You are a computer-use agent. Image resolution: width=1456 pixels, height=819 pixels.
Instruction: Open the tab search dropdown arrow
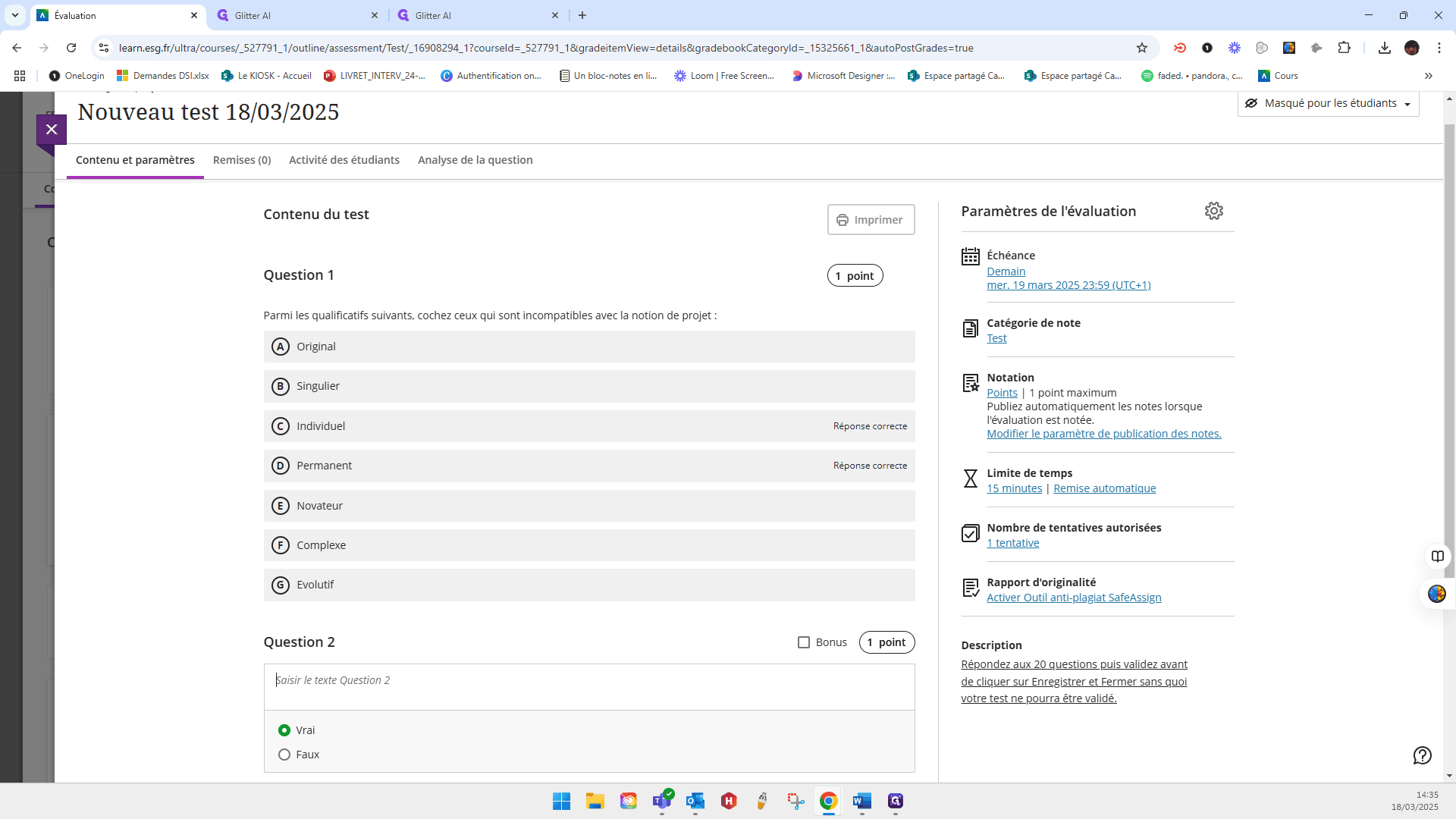(x=15, y=15)
